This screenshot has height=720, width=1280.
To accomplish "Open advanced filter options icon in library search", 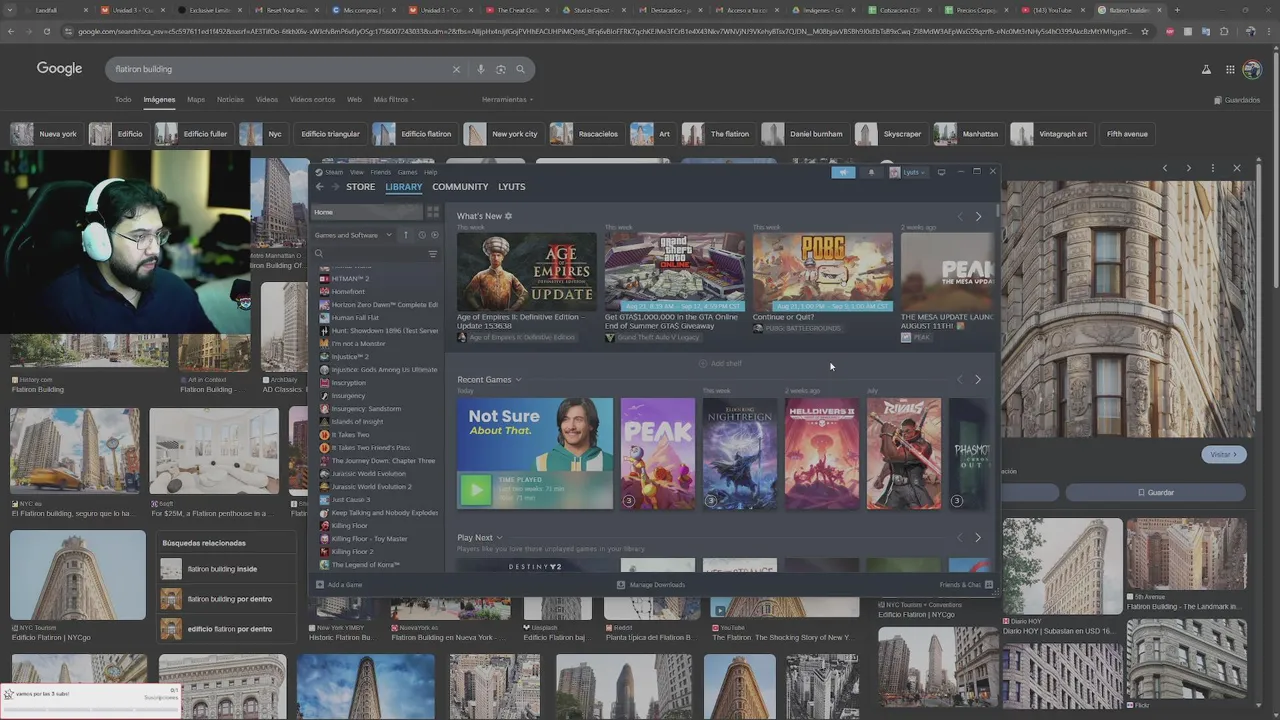I will pyautogui.click(x=433, y=254).
